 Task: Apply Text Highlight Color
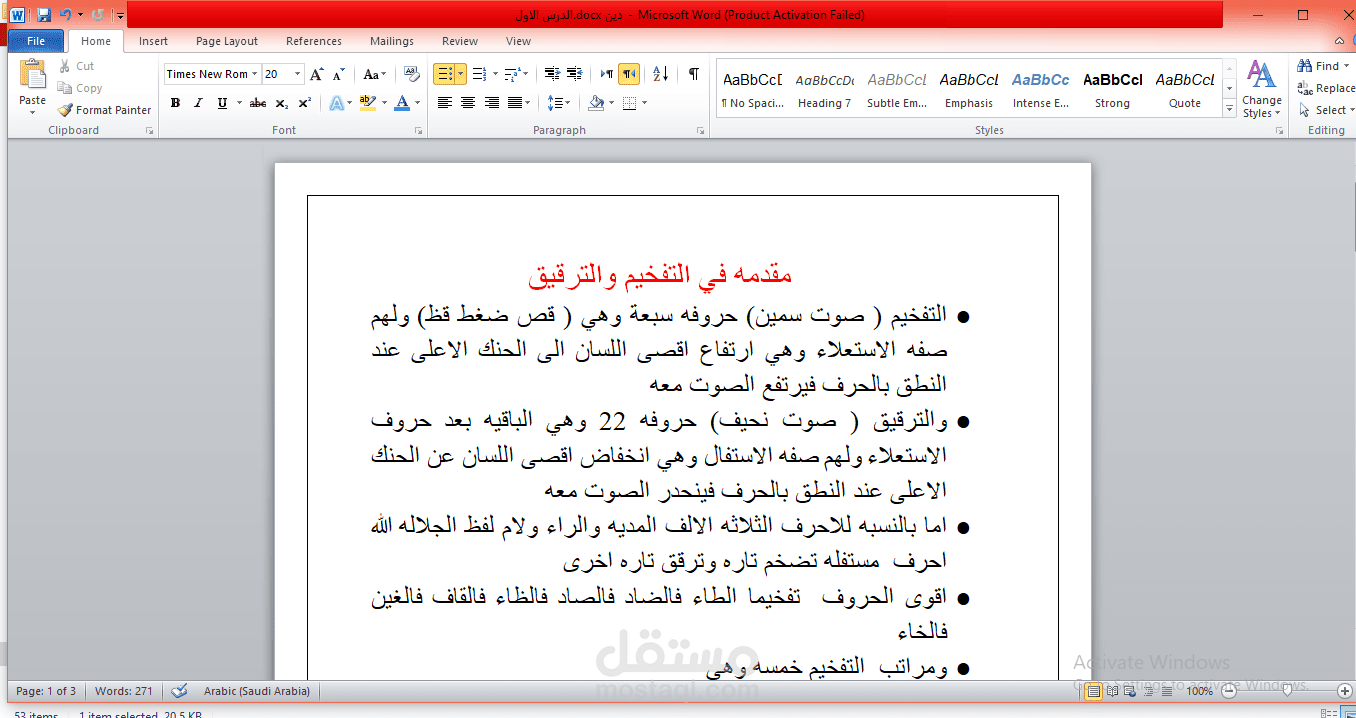click(367, 103)
